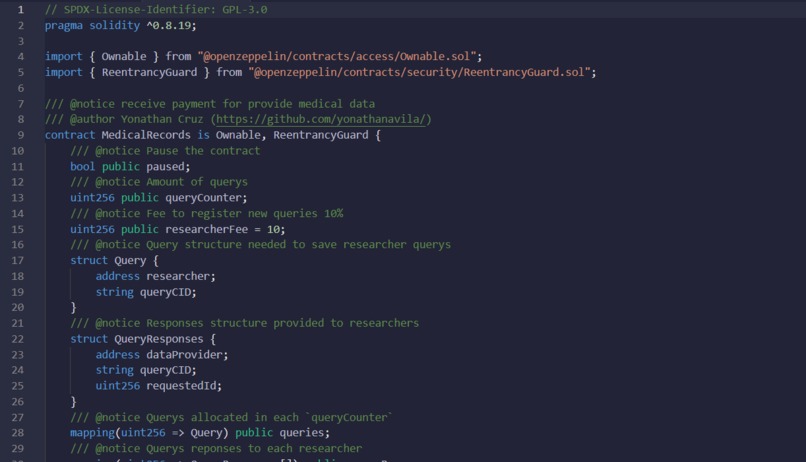This screenshot has width=806, height=462.
Task: Click the 'Query structure needed' comment line
Action: tap(260, 245)
